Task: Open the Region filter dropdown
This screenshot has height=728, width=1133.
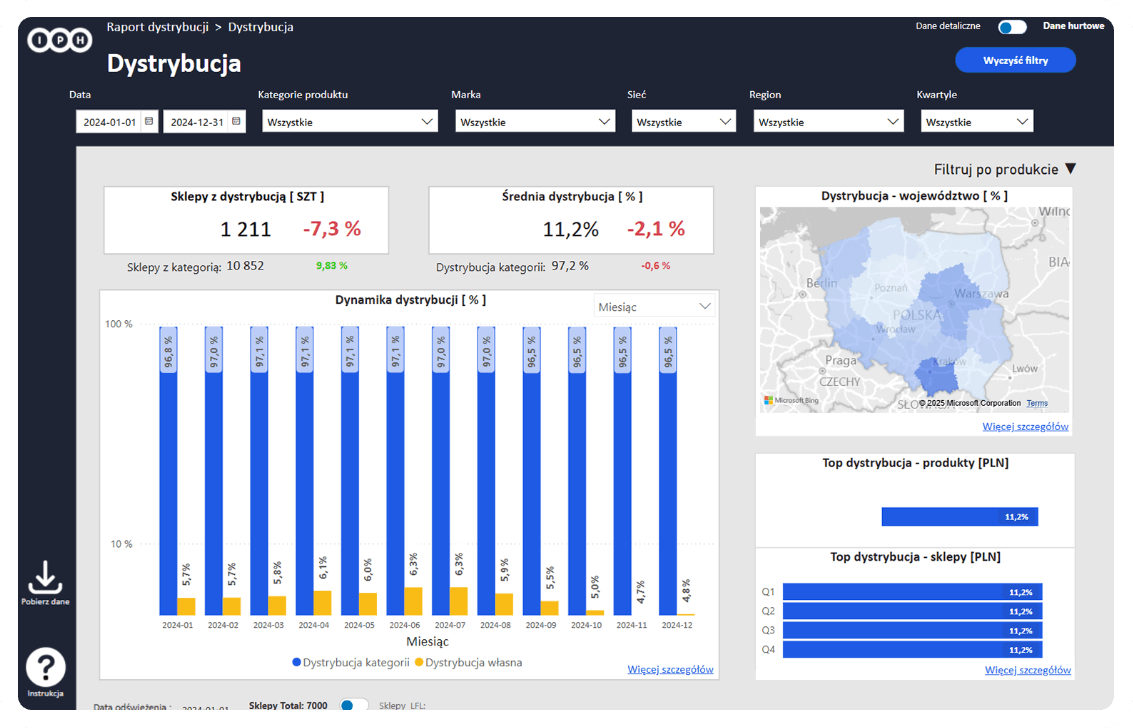Action: coord(828,122)
